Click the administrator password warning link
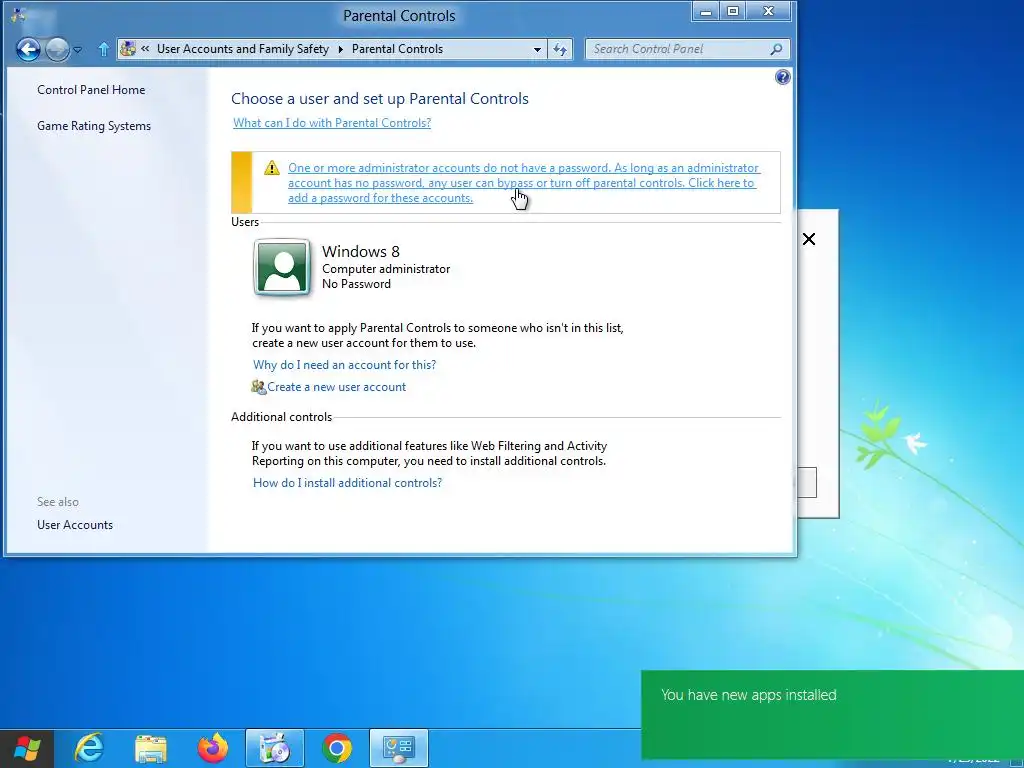Image resolution: width=1024 pixels, height=768 pixels. point(524,183)
